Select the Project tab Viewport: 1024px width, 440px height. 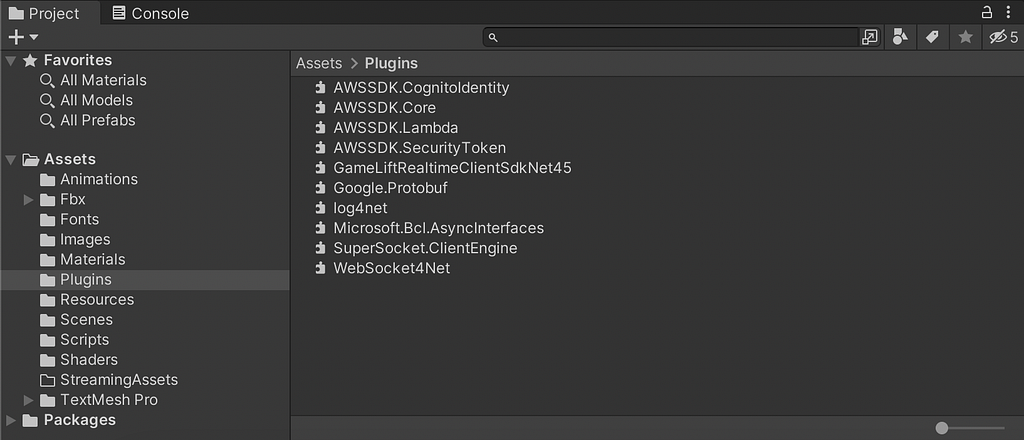coord(43,13)
